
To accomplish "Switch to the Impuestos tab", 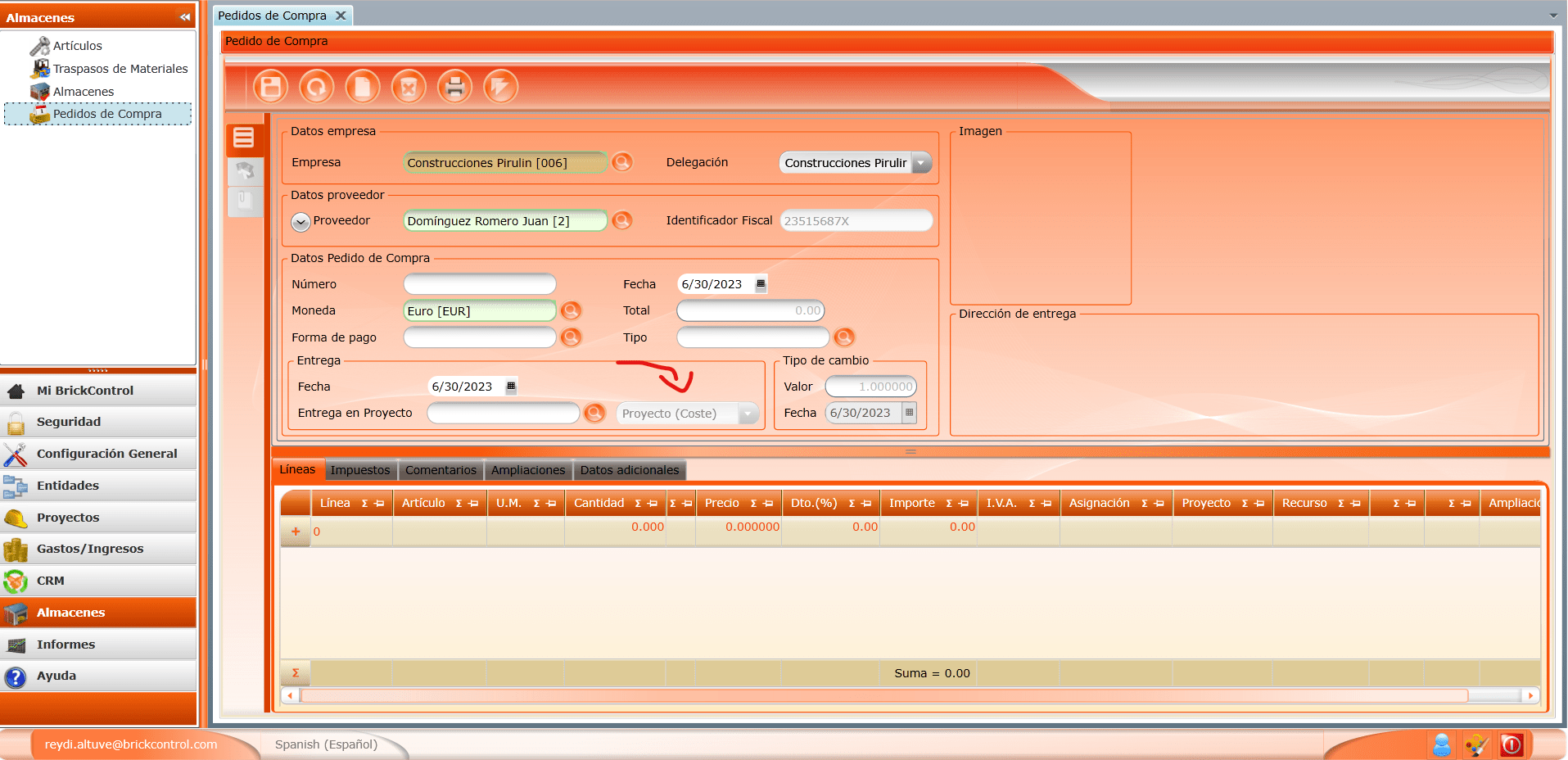I will tap(360, 470).
